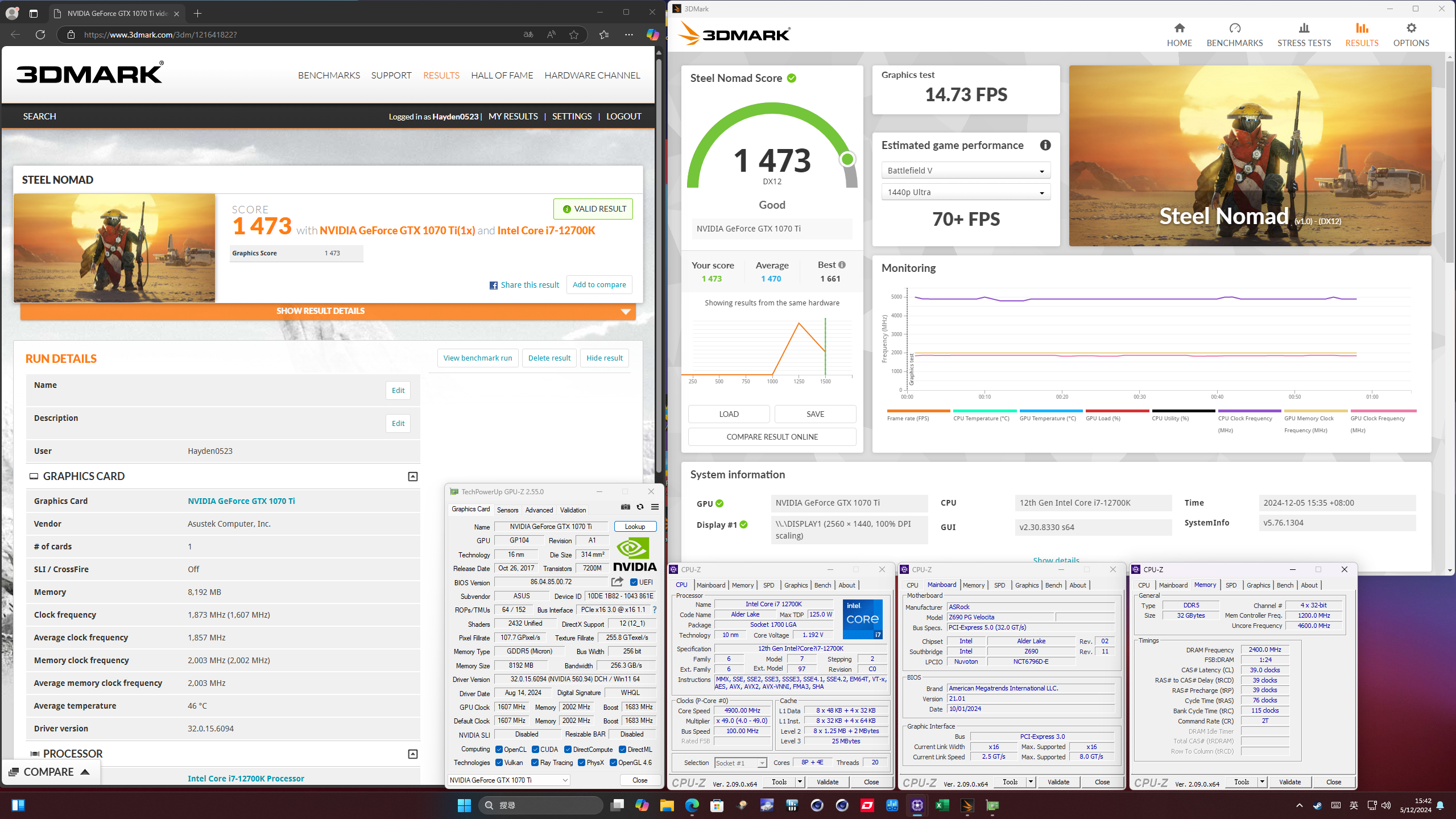Click the Bus Interface question mark icon
Viewport: 1456px width, 819px height.
[655, 610]
